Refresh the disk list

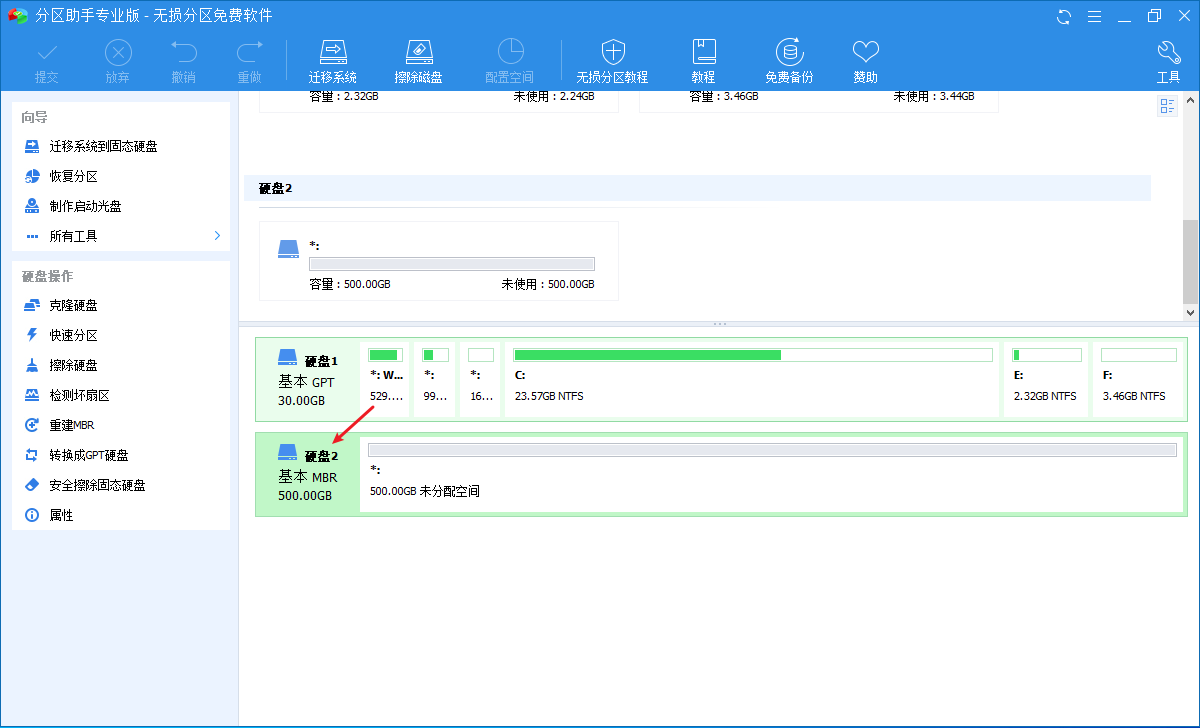pyautogui.click(x=1062, y=16)
